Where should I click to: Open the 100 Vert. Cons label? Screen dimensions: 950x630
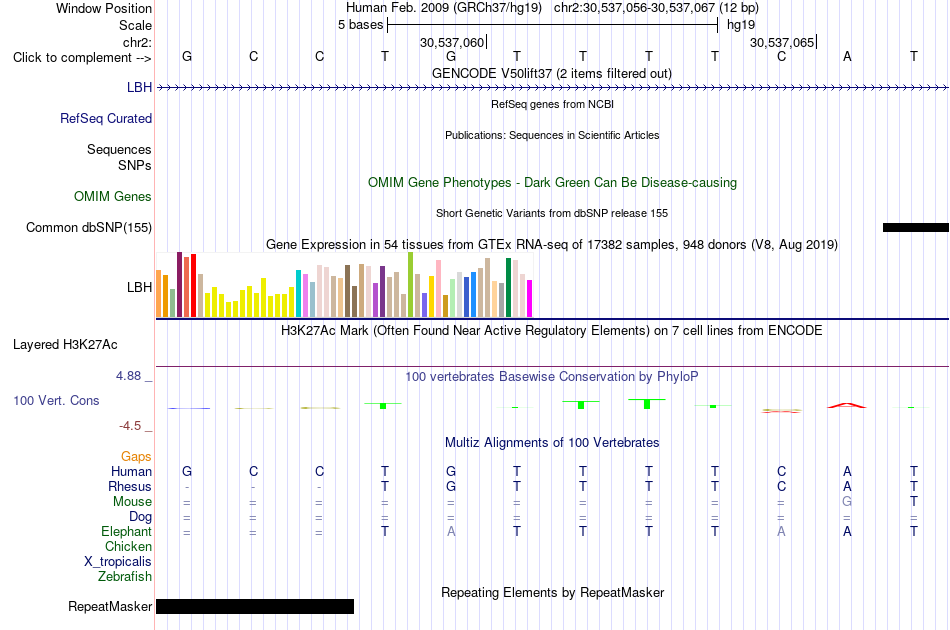coord(56,400)
